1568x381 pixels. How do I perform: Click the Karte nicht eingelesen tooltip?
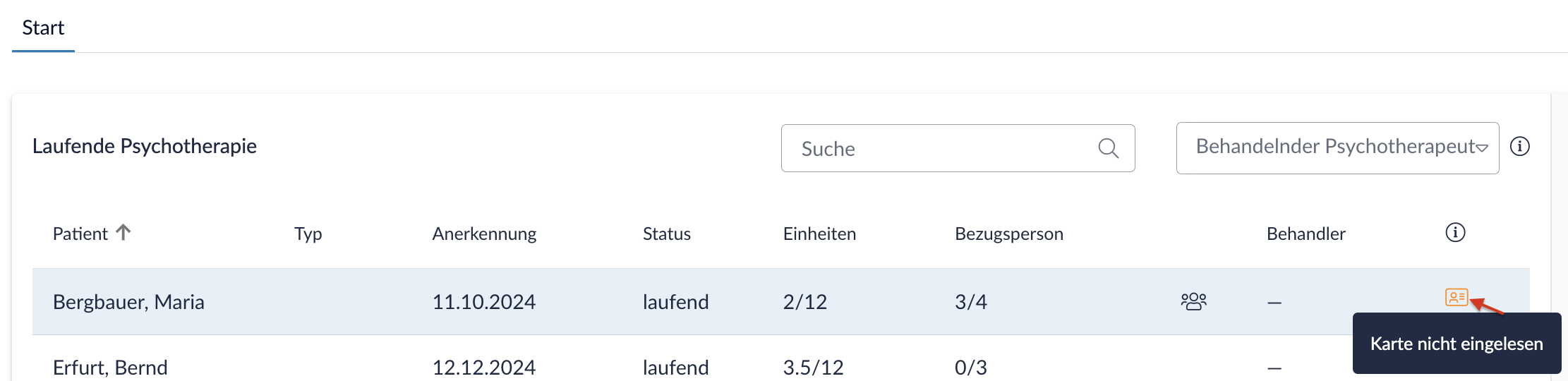(x=1456, y=344)
